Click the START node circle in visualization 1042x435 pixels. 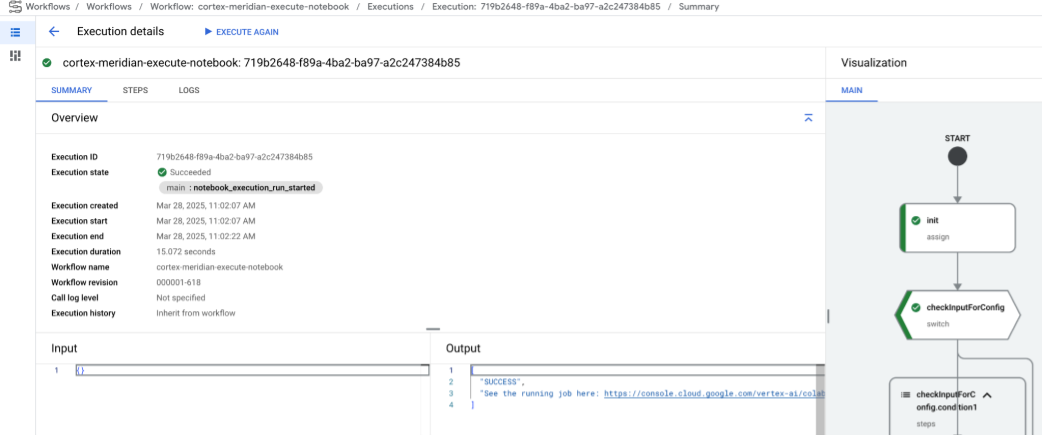957,156
